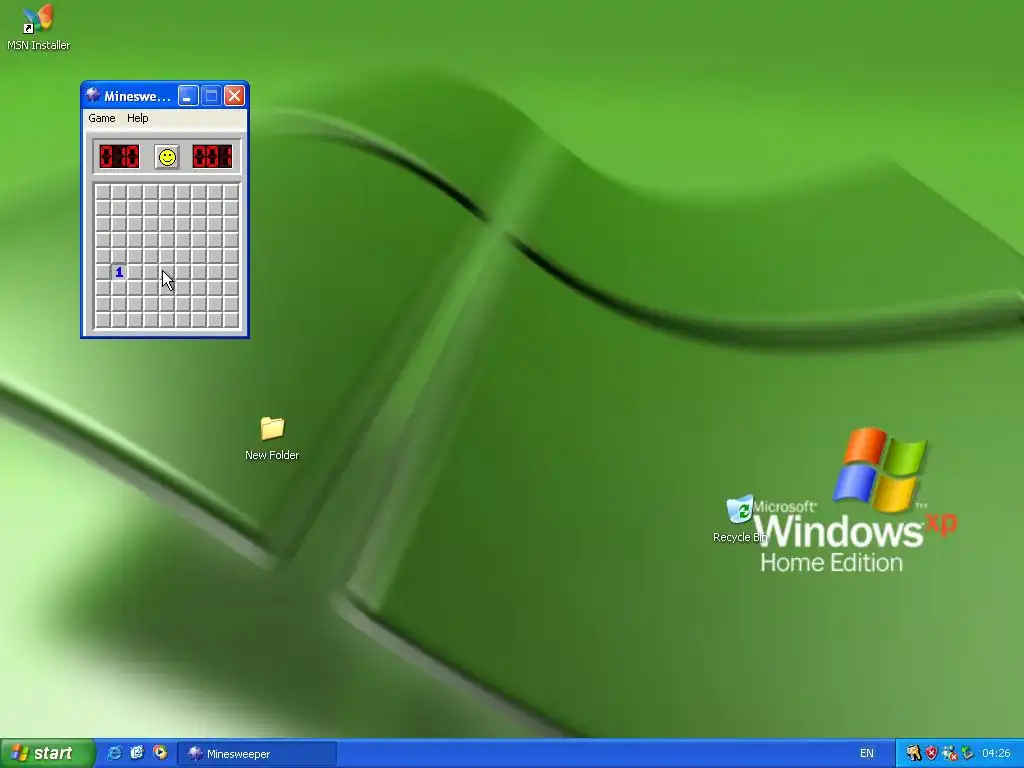Click the tray icon with red X badge
Viewport: 1024px width, 768px height.
click(x=950, y=754)
